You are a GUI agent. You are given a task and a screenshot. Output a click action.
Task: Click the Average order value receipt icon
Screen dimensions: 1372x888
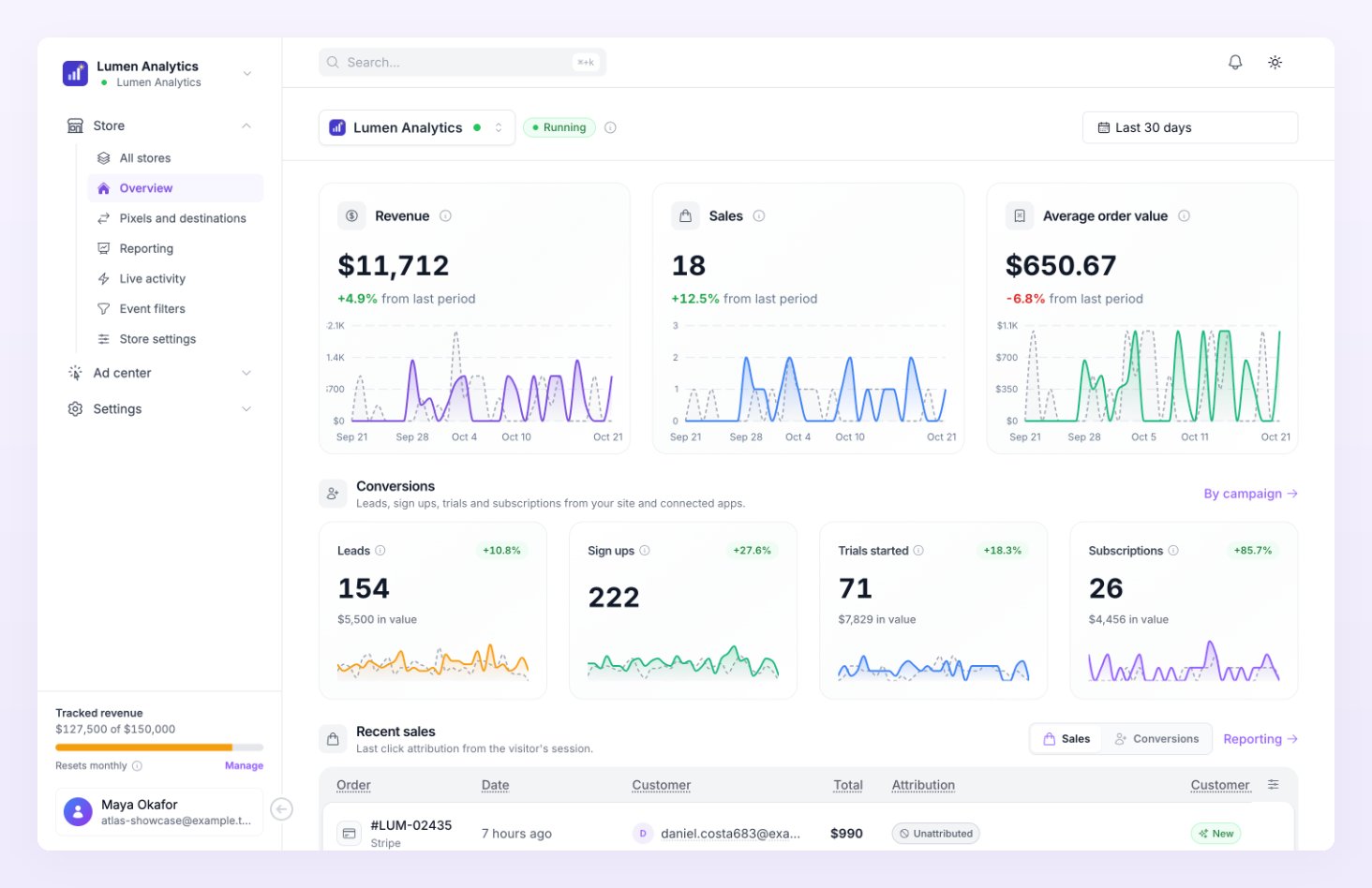point(1020,215)
